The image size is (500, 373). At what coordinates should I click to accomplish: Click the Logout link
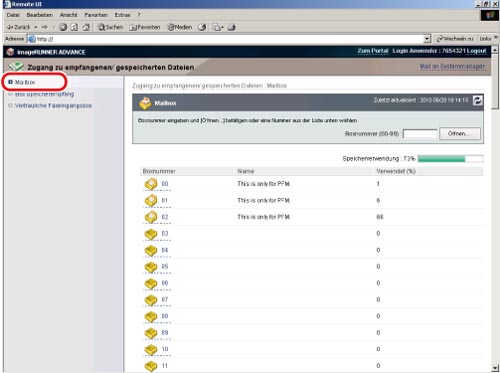[x=476, y=51]
